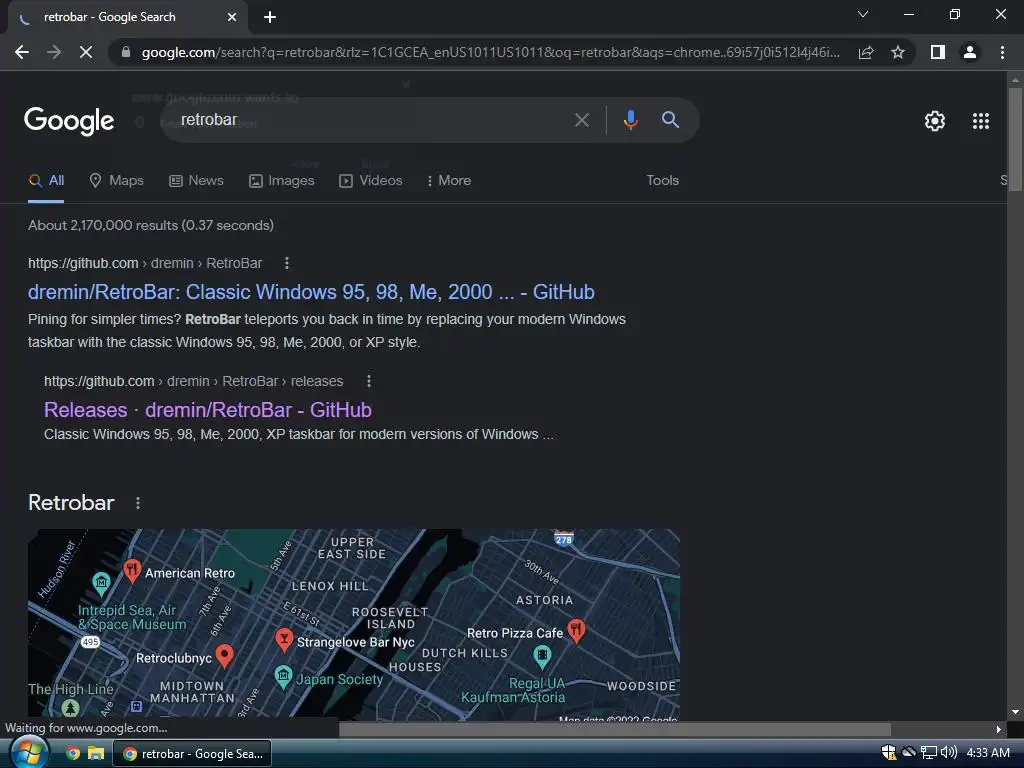
Task: Click the horizontal scrollbar thumb
Action: 615,729
